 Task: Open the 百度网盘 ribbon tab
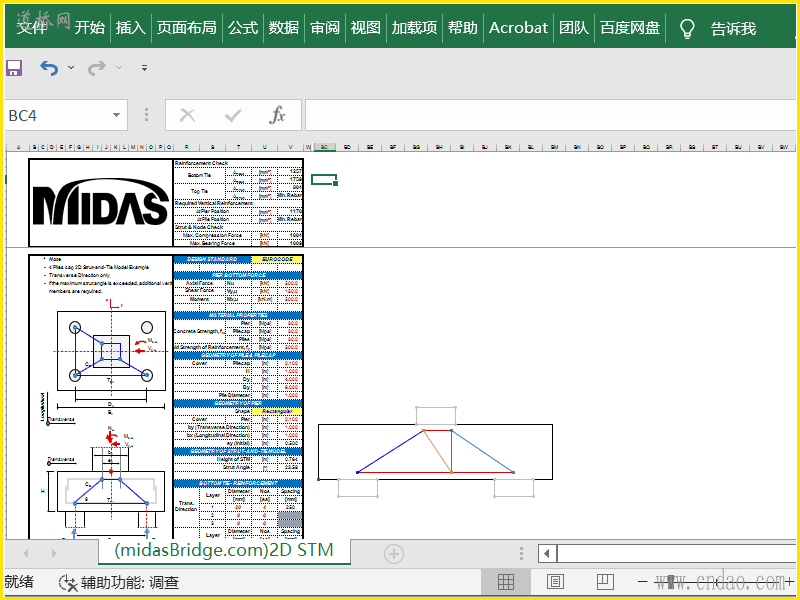point(630,28)
